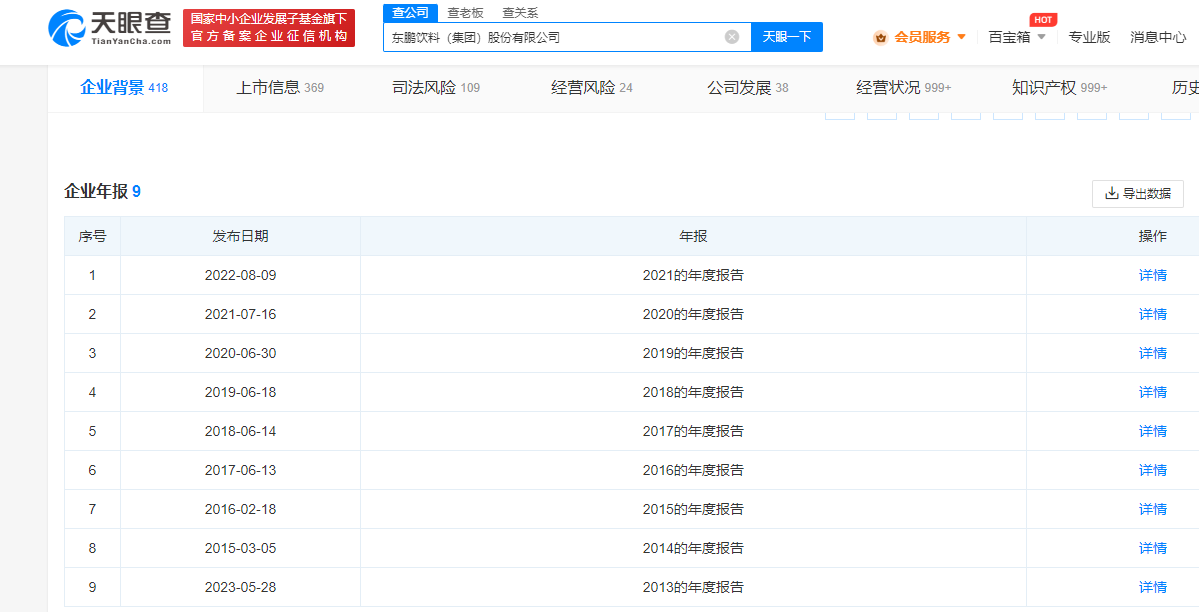
Task: Go to the 司法风险 section tab
Action: pyautogui.click(x=435, y=88)
